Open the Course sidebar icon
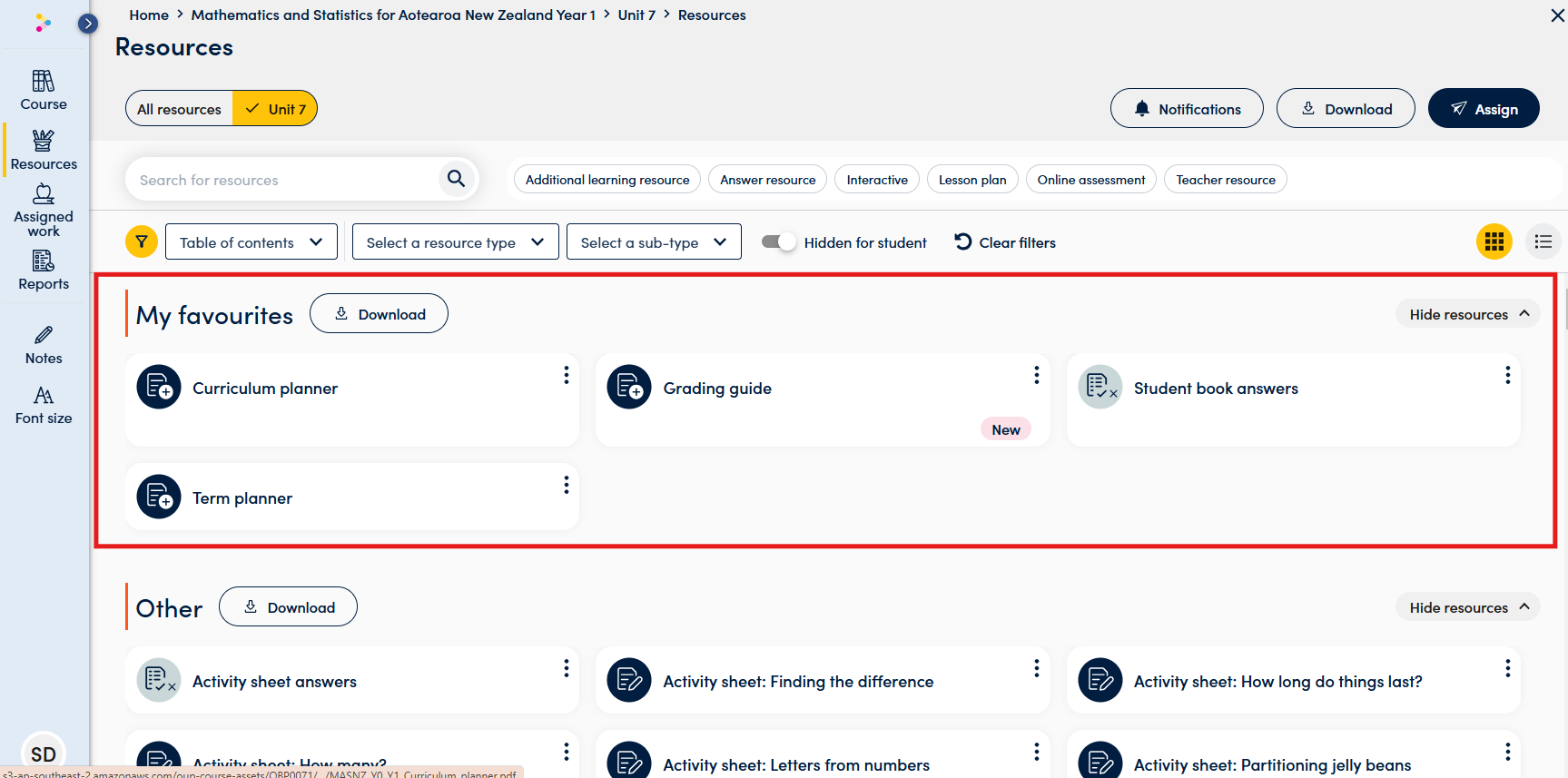1568x778 pixels. (44, 91)
